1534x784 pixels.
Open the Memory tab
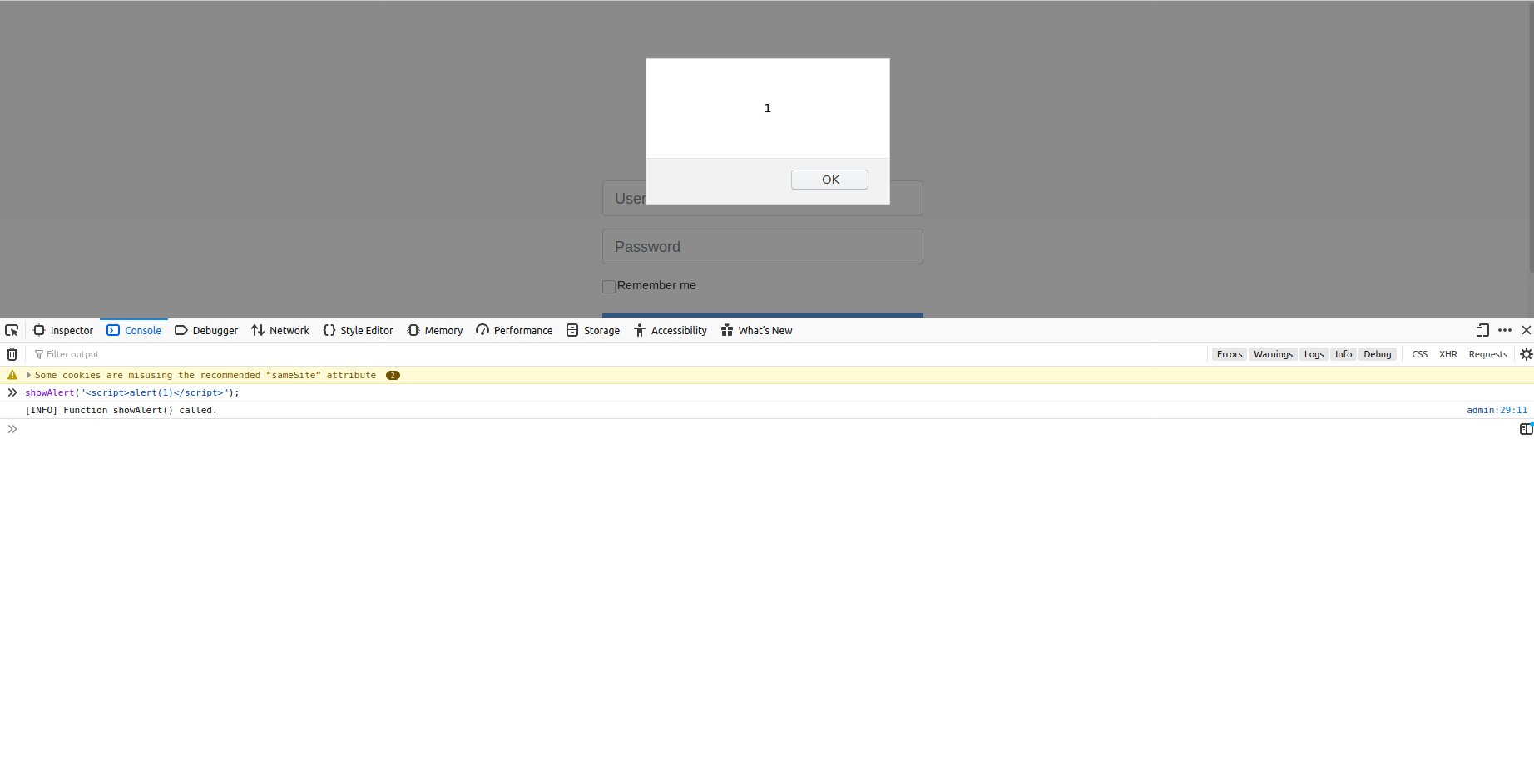(x=435, y=330)
